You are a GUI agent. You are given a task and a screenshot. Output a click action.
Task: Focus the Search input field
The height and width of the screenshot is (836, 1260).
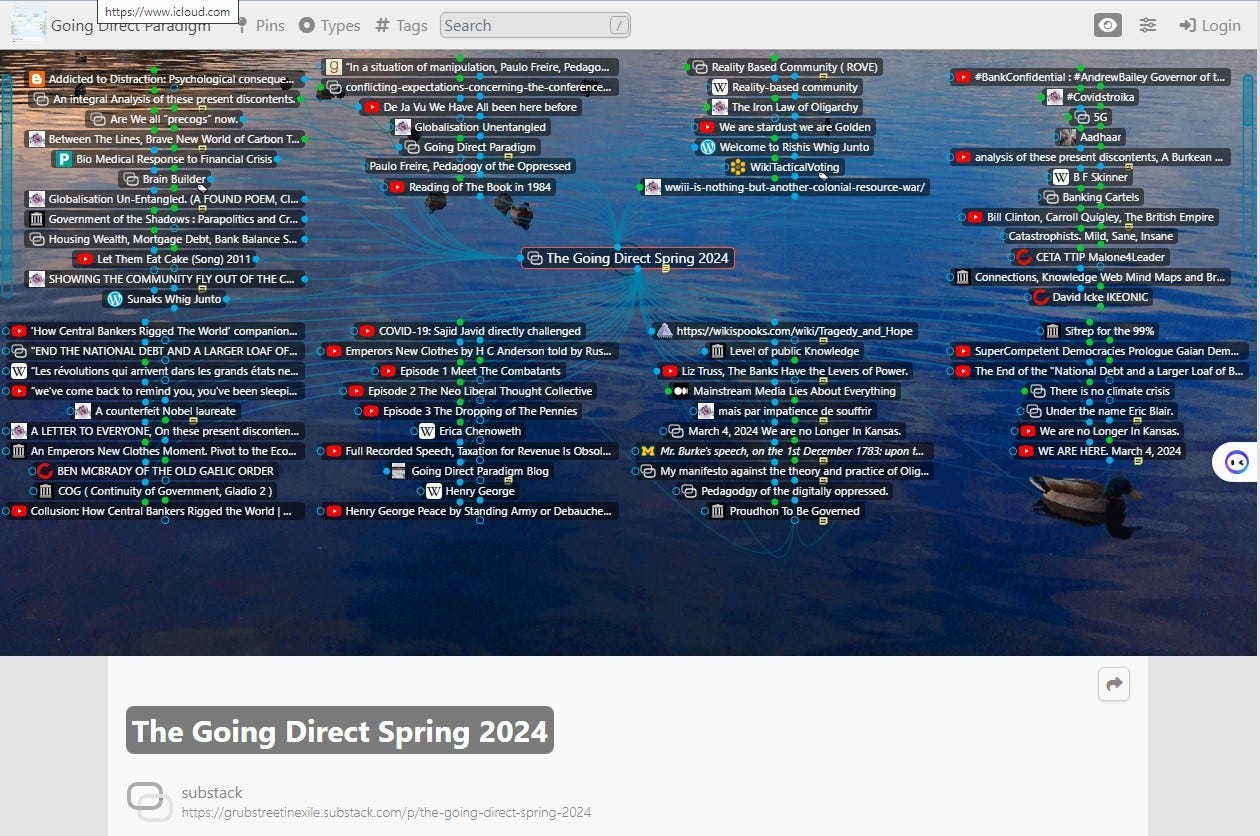535,25
